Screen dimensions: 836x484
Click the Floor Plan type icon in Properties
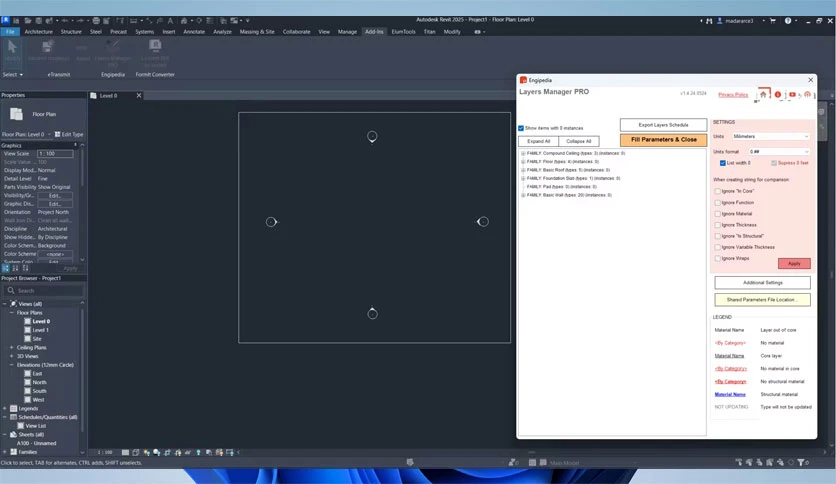(16, 114)
